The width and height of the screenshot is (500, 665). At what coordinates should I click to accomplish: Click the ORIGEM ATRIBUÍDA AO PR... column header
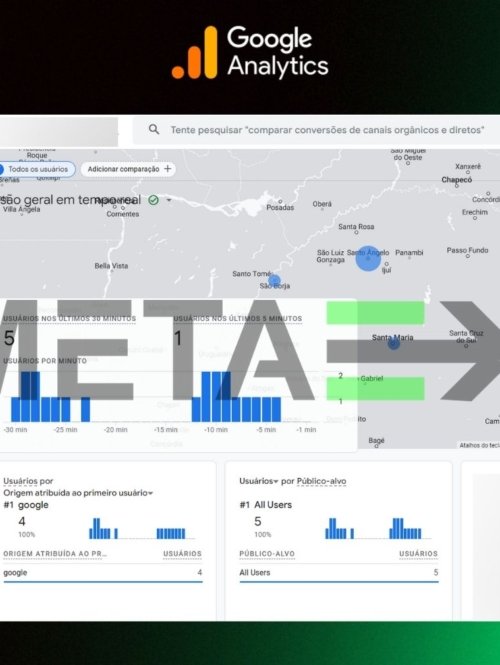(x=55, y=554)
